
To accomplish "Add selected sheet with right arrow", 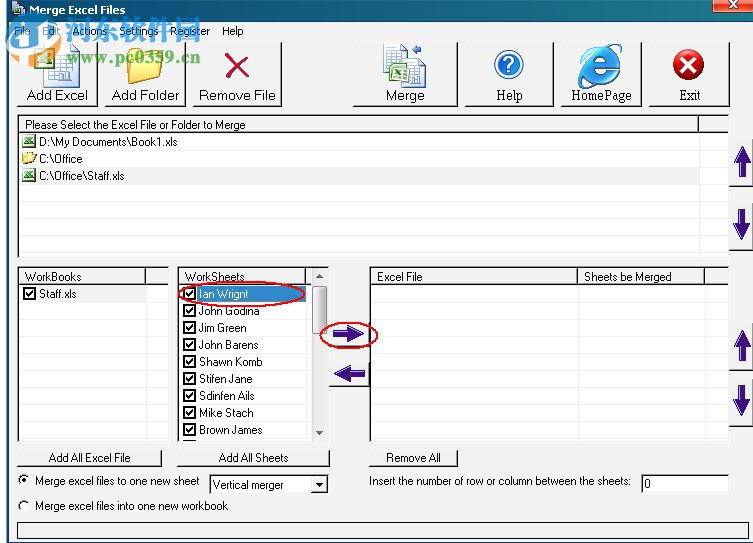I will click(x=349, y=334).
